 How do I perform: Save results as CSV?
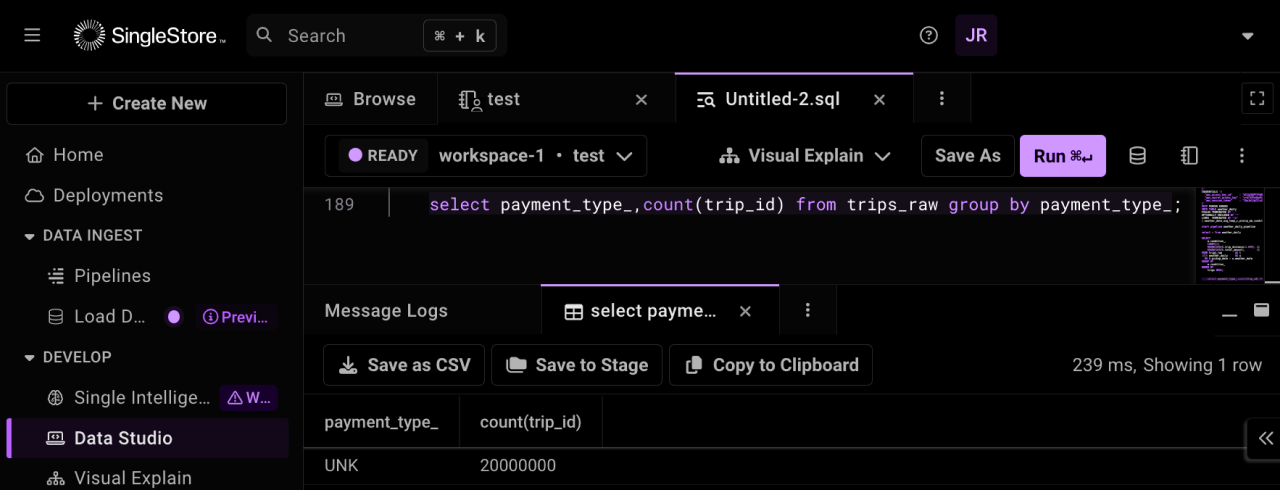404,365
